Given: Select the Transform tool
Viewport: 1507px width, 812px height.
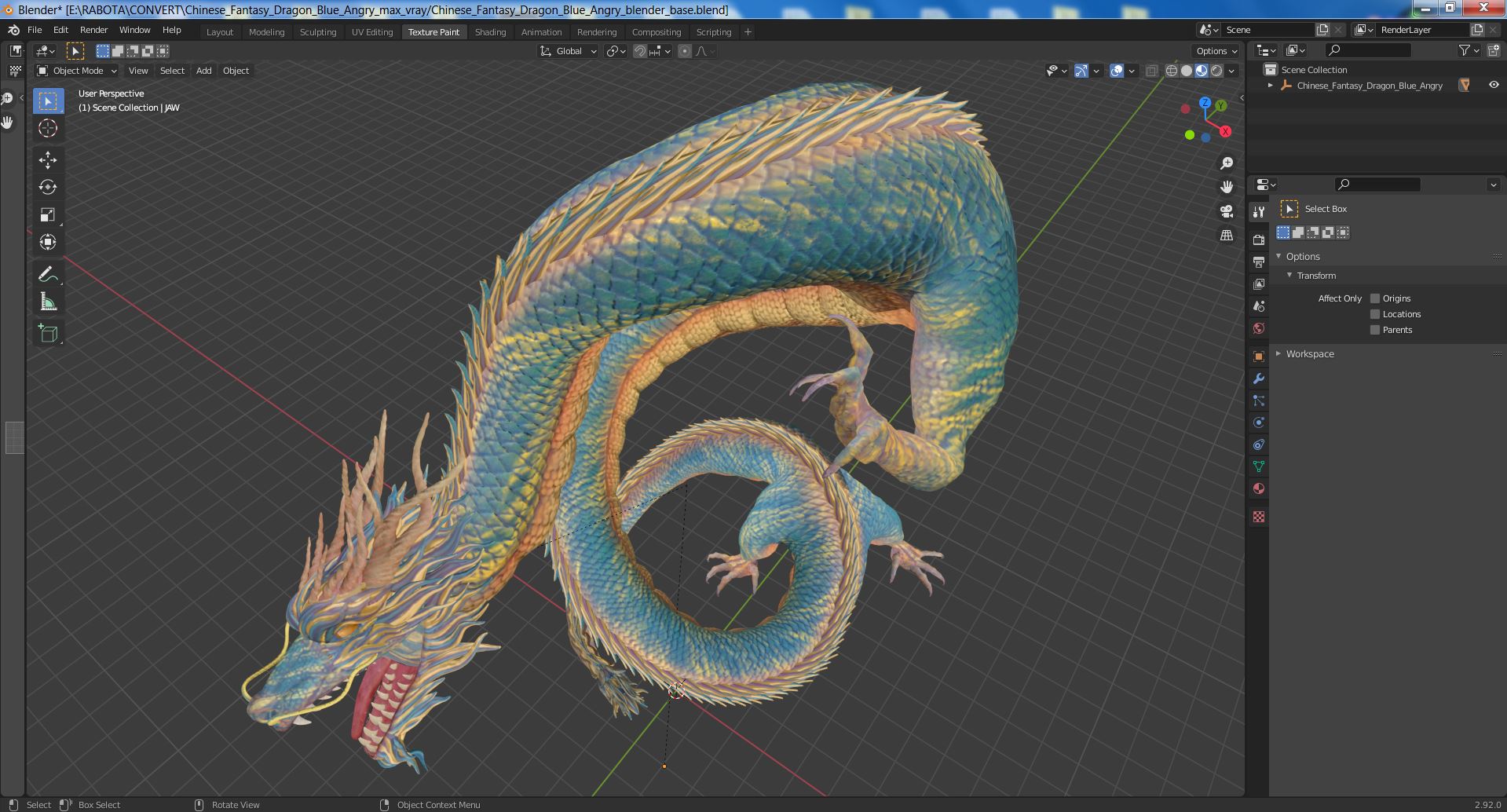Looking at the screenshot, I should [x=48, y=242].
